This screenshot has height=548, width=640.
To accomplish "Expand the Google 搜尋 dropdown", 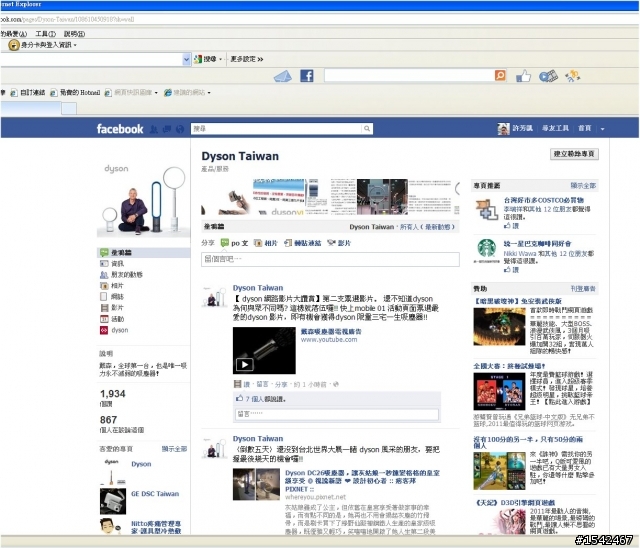I will 220,60.
